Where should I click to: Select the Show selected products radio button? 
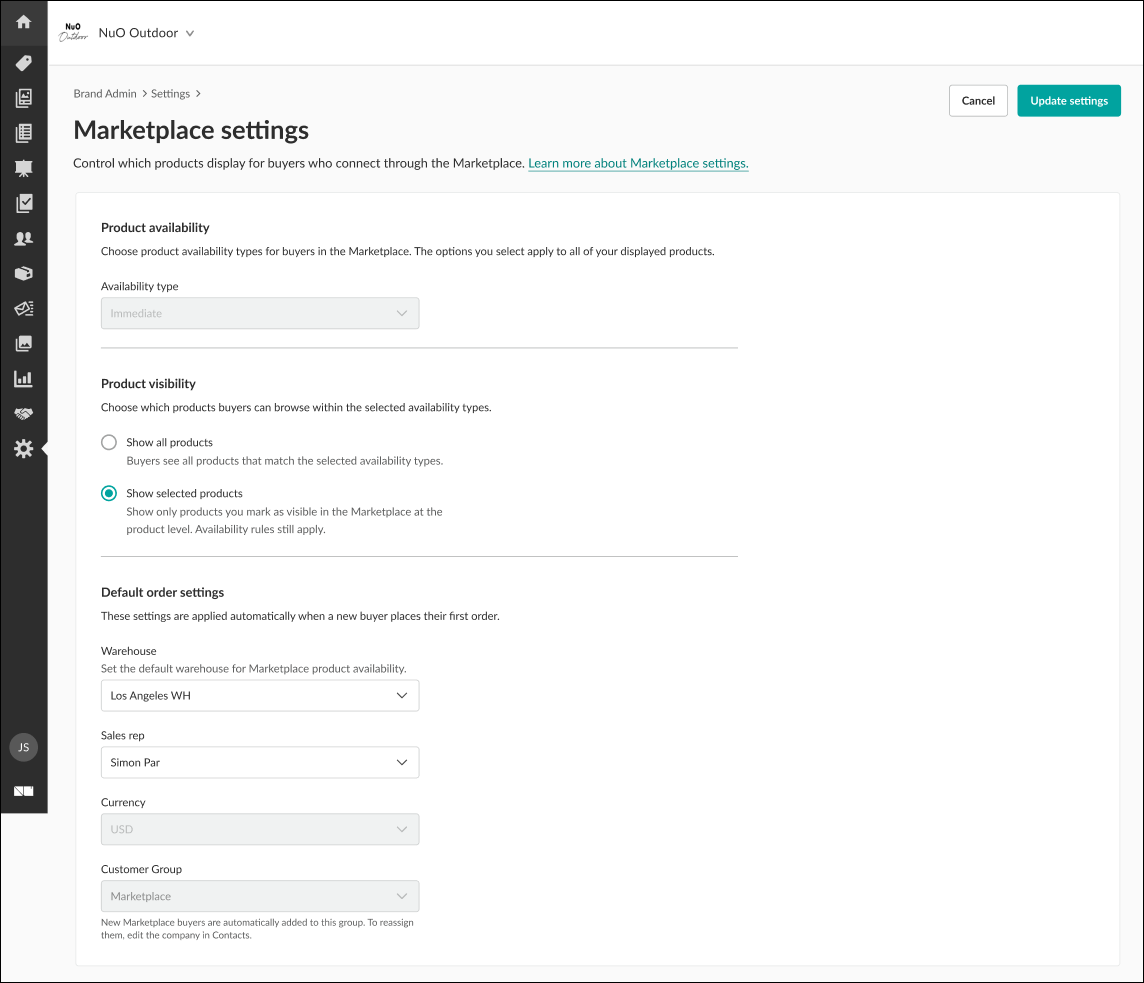(110, 493)
